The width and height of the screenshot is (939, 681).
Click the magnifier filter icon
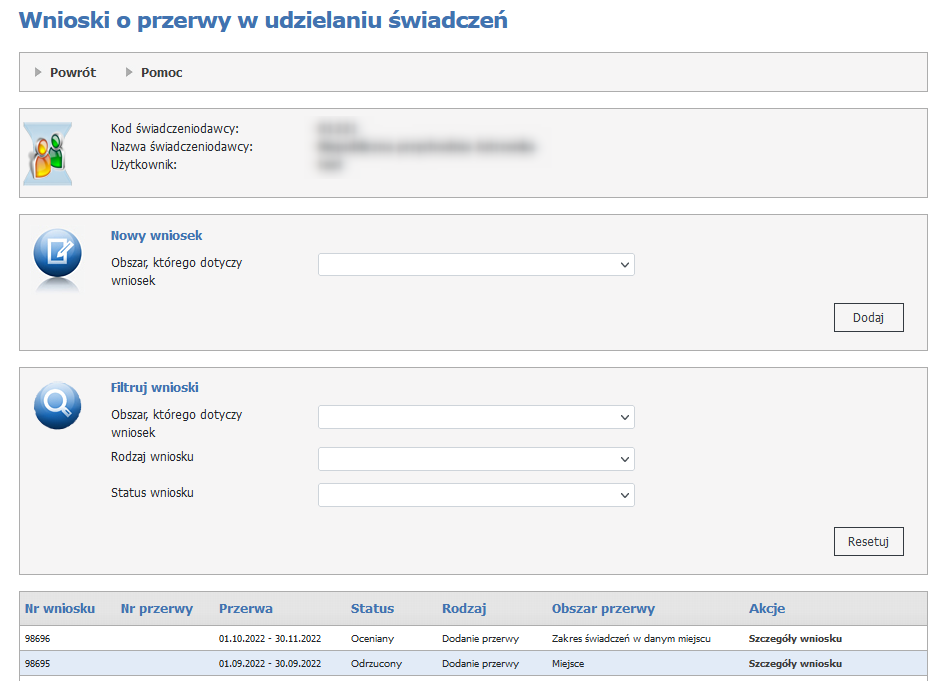coord(57,405)
